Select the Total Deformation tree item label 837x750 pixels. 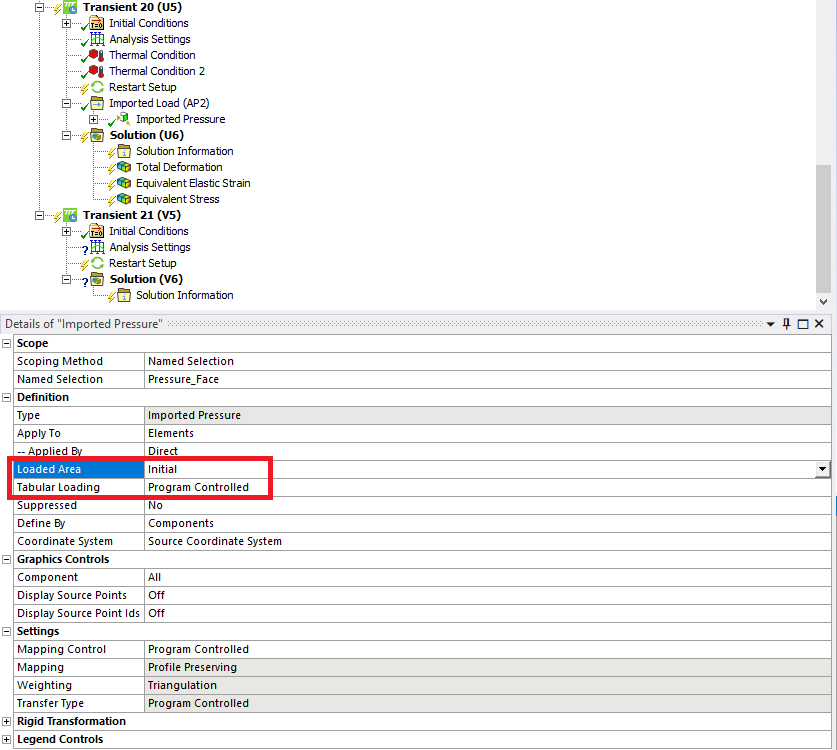click(x=179, y=167)
